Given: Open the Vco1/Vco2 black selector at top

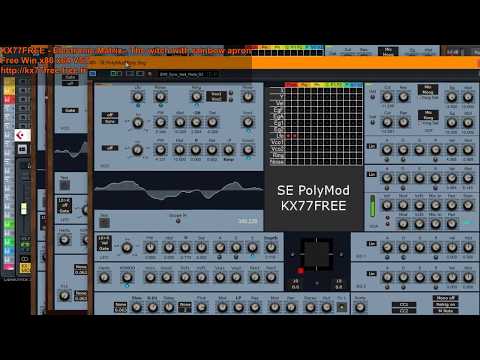Looking at the screenshot, I should [216, 97].
